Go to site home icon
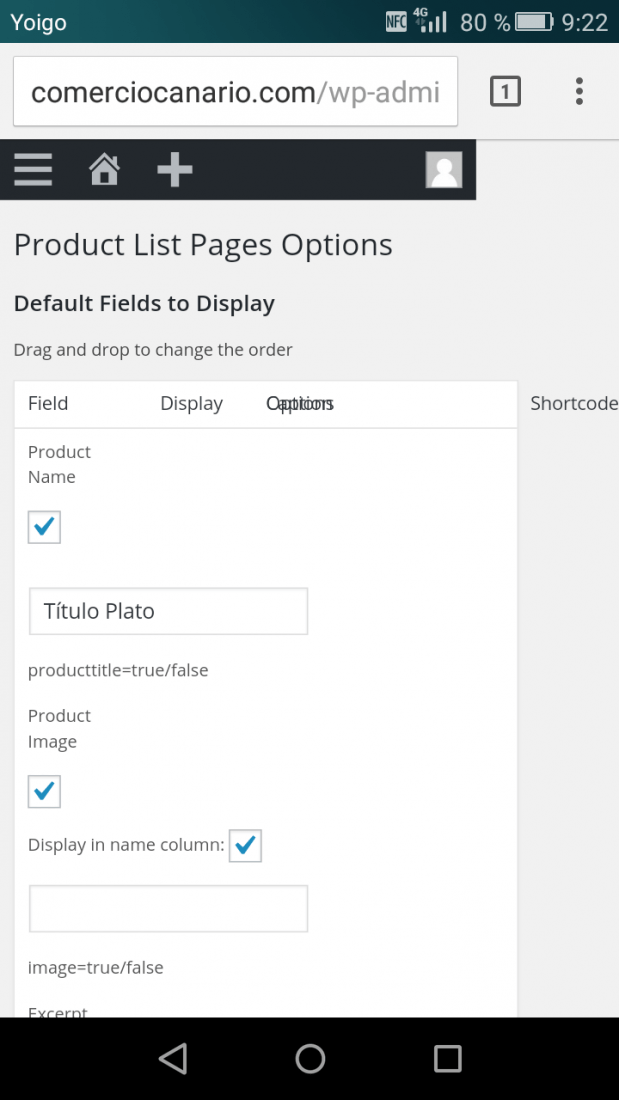619x1100 pixels. [104, 170]
